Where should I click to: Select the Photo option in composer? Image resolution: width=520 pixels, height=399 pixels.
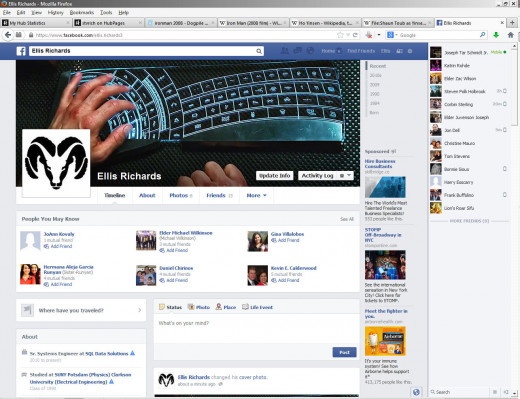pyautogui.click(x=199, y=307)
